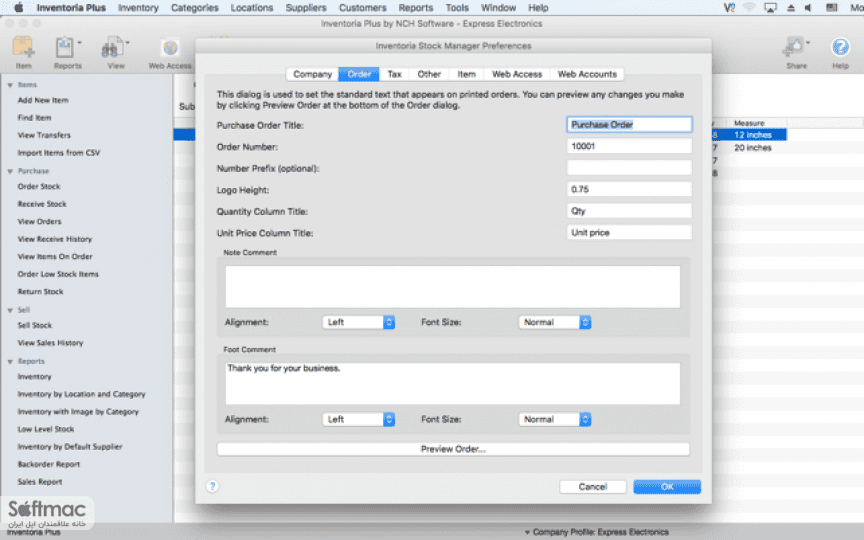Collapse the Sell sidebar section
The width and height of the screenshot is (864, 540).
coord(10,311)
